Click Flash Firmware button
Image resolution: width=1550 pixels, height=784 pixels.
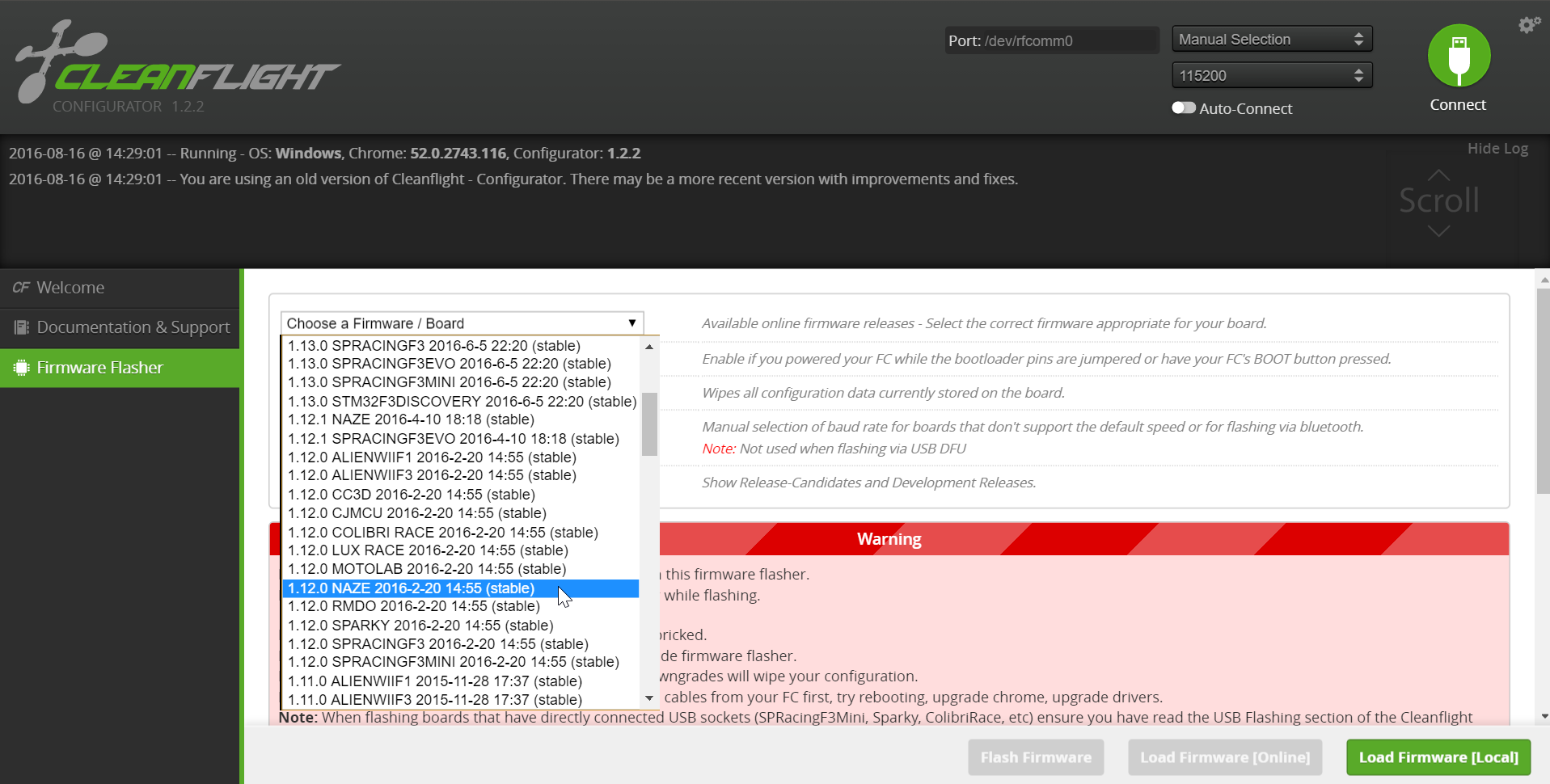click(1036, 757)
